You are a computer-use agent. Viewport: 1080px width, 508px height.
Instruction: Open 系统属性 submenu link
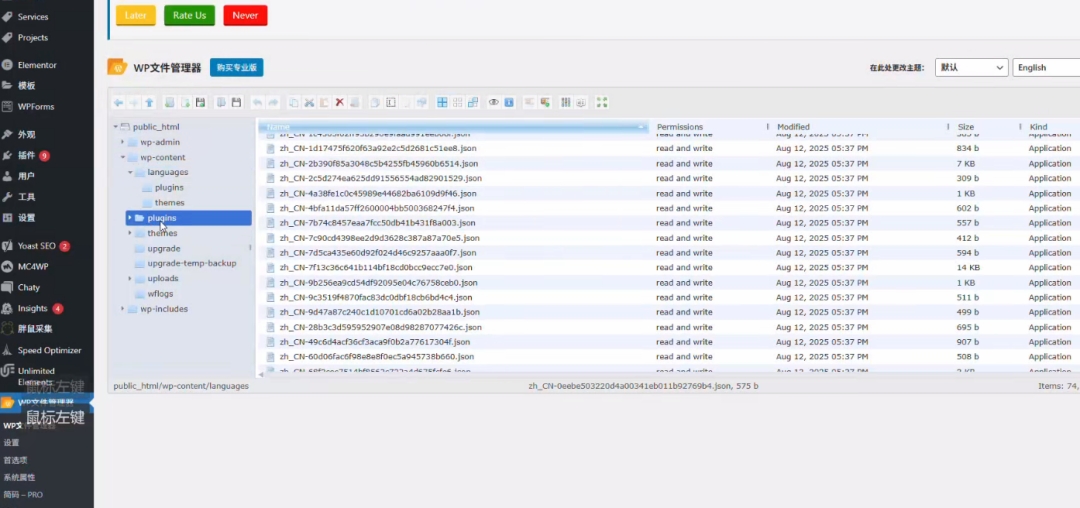point(19,477)
